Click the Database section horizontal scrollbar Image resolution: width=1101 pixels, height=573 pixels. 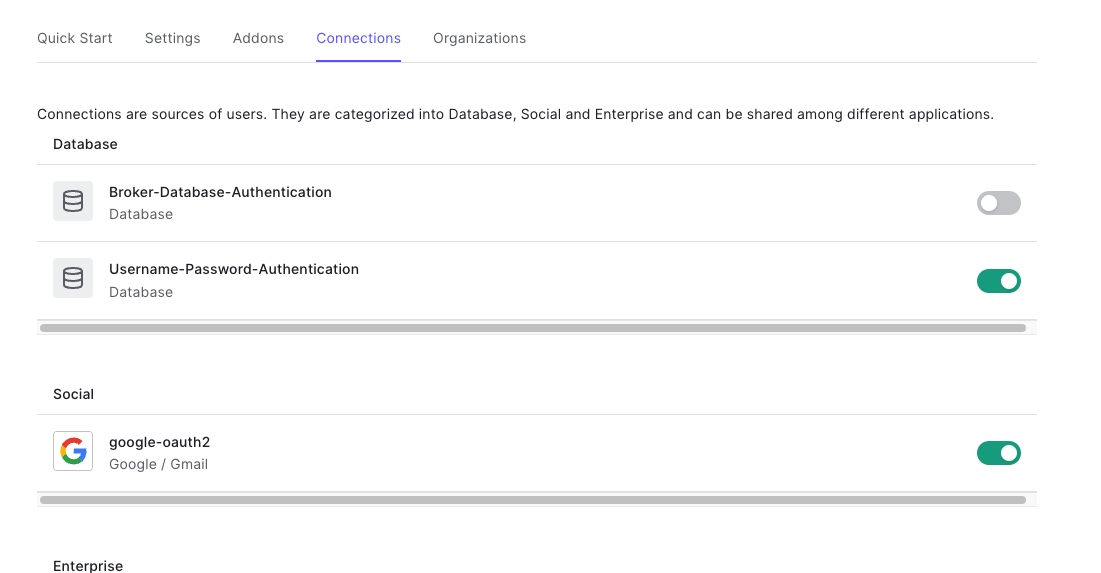(533, 328)
